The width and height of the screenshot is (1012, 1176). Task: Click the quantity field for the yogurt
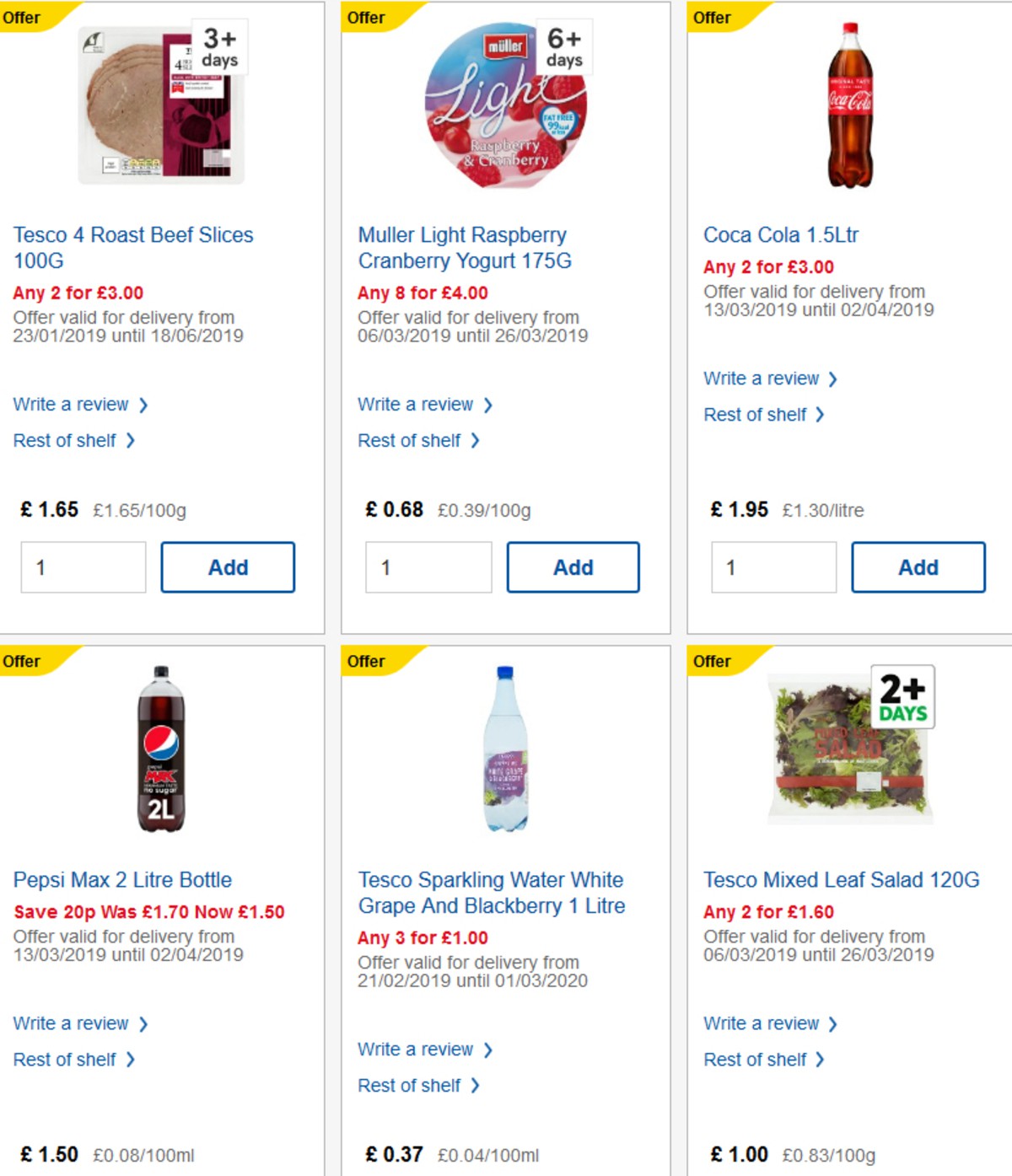(428, 567)
